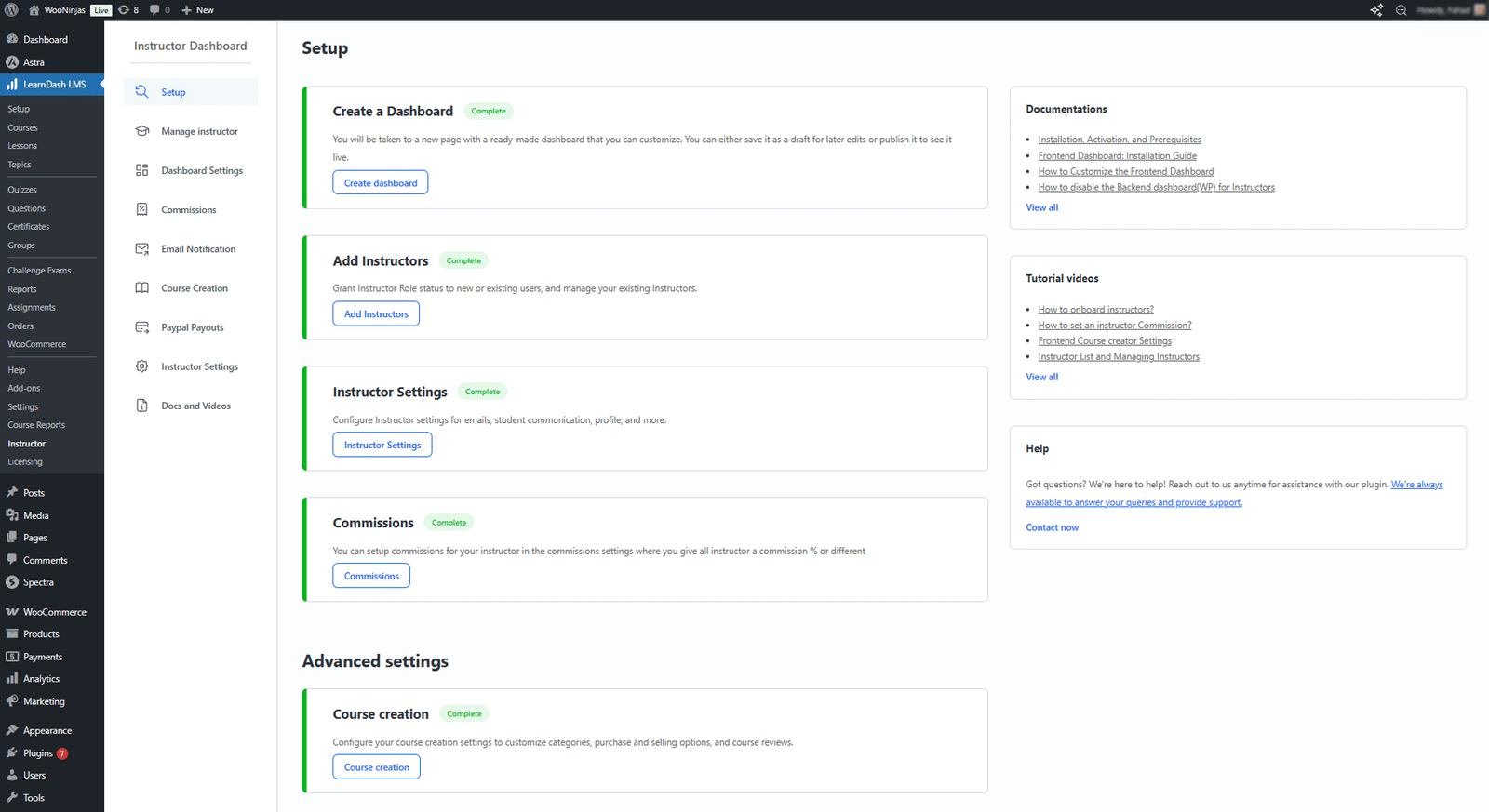Open How to set an instructor Commission
The height and width of the screenshot is (812, 1489).
pos(1115,326)
